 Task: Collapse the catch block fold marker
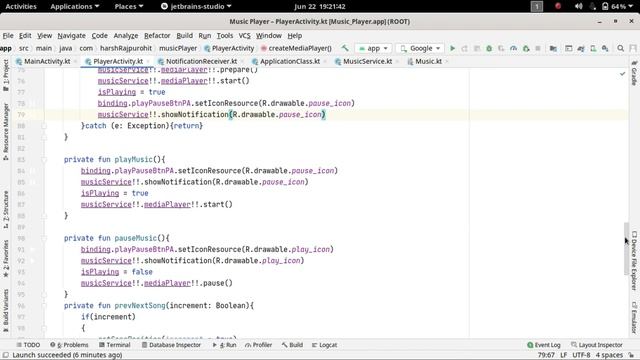(44, 126)
